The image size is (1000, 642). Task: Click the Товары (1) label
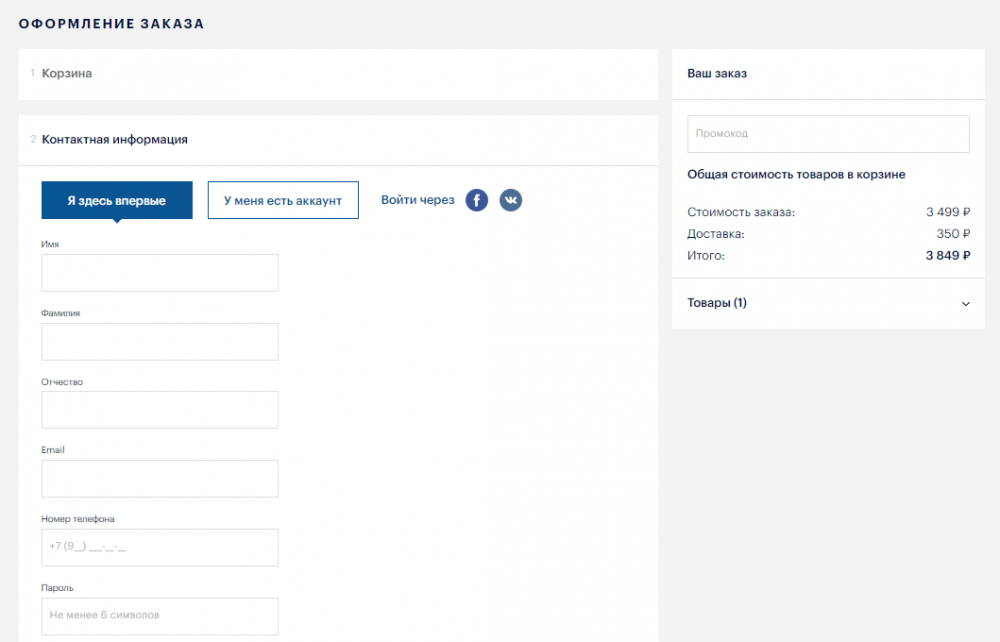pos(717,303)
